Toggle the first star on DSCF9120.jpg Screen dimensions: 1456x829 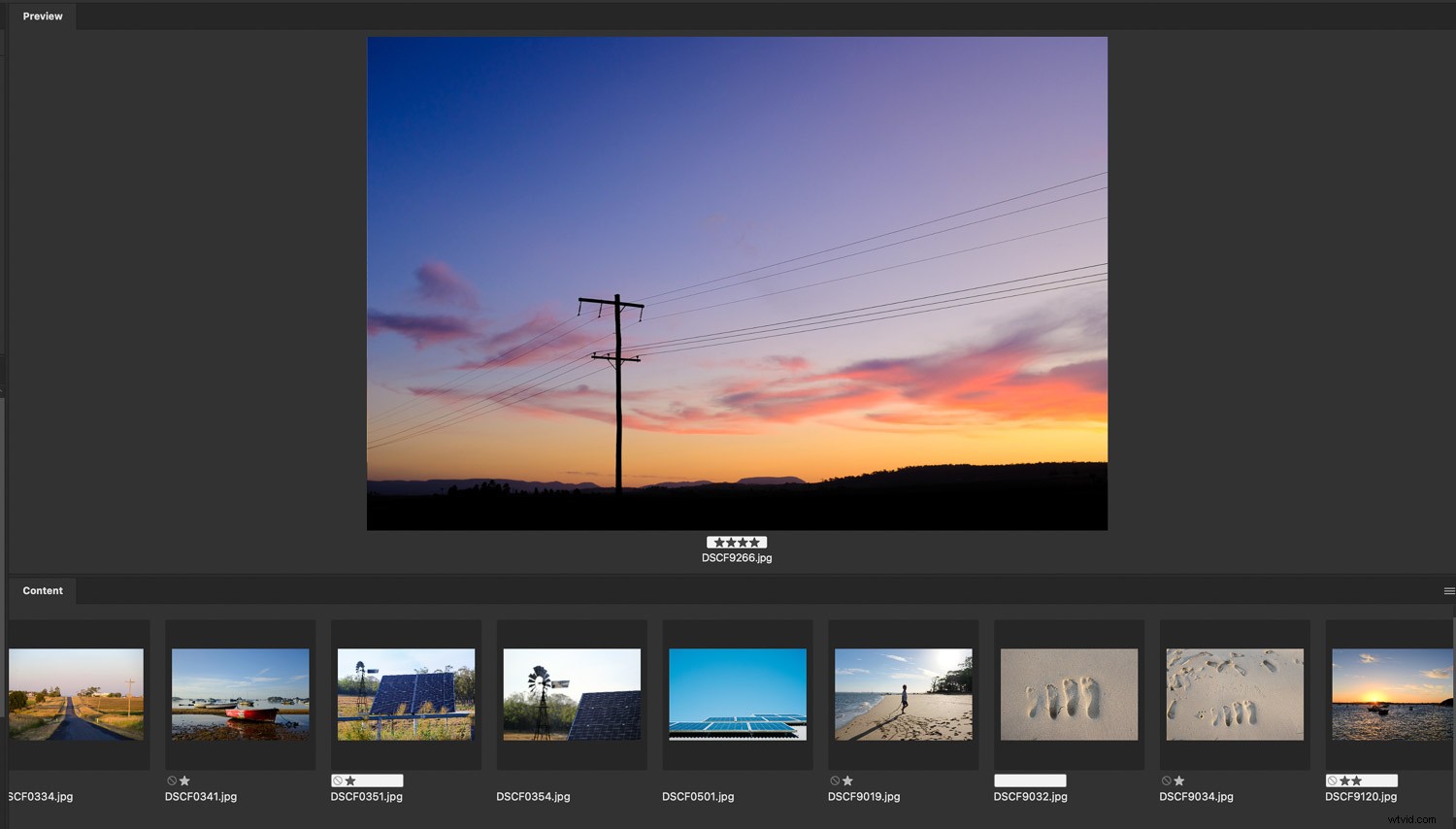click(1343, 780)
